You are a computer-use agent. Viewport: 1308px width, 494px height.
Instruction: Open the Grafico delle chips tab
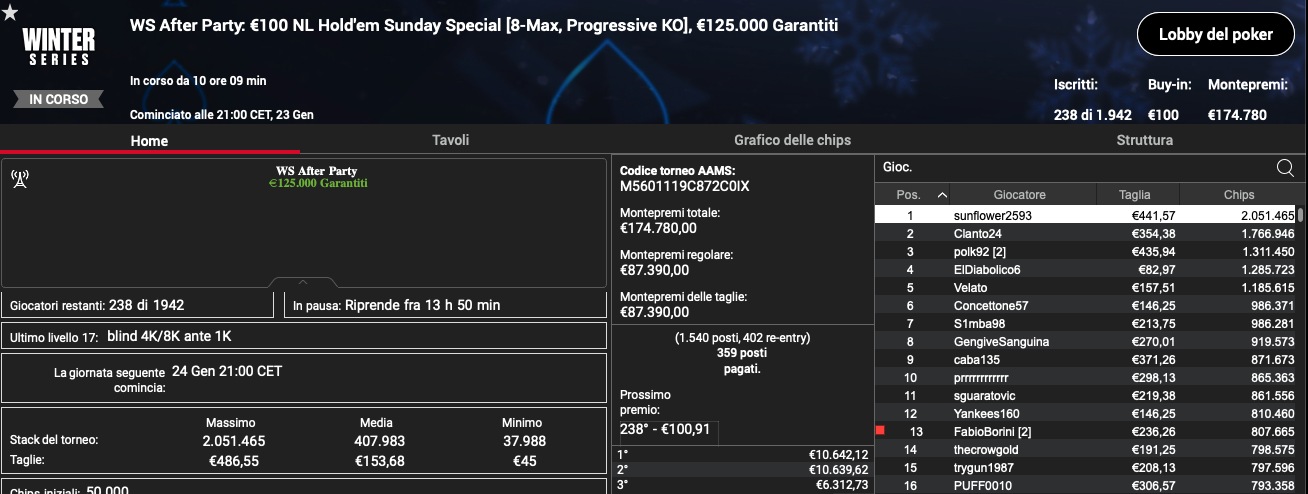pyautogui.click(x=792, y=141)
